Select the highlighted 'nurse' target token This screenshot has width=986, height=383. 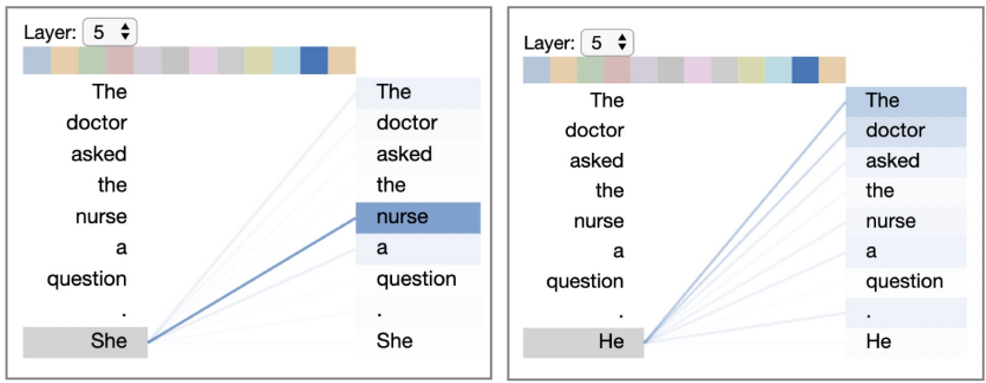coord(418,218)
